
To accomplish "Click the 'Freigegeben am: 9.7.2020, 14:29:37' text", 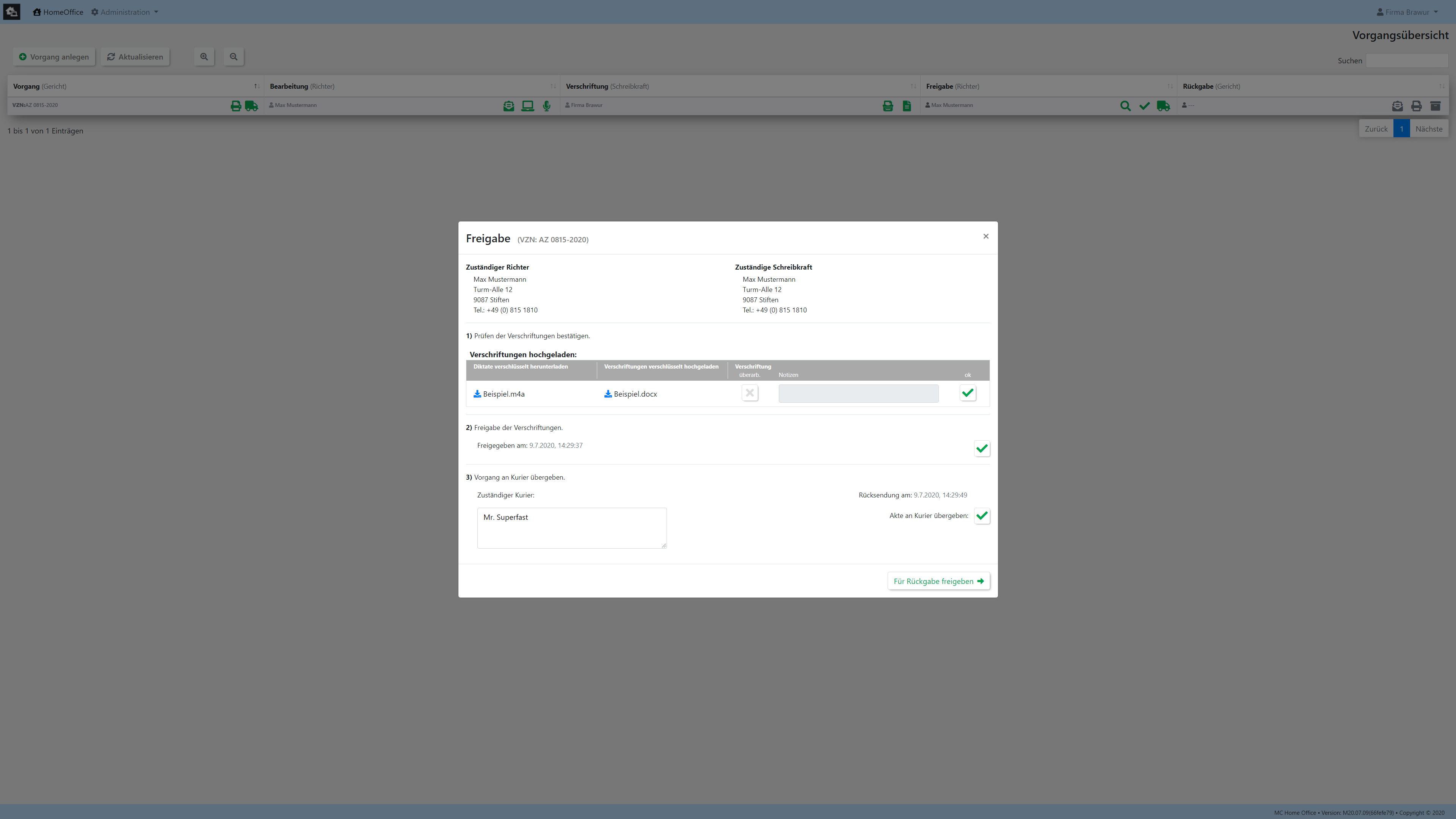I will [530, 446].
